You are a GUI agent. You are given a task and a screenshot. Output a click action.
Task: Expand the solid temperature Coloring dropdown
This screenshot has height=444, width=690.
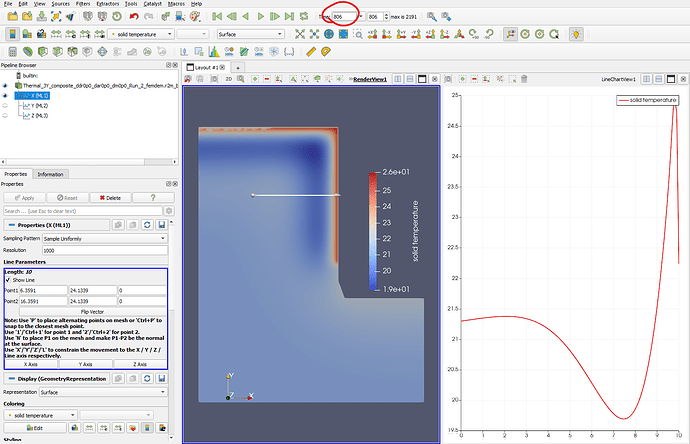[40, 414]
